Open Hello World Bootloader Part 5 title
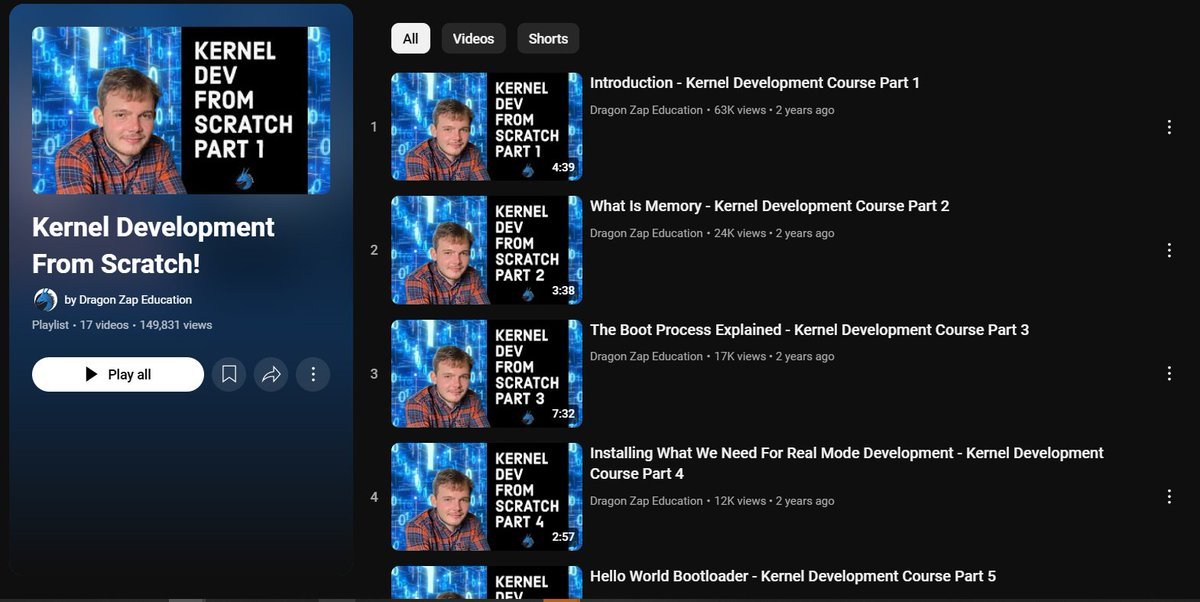1200x602 pixels. (792, 576)
